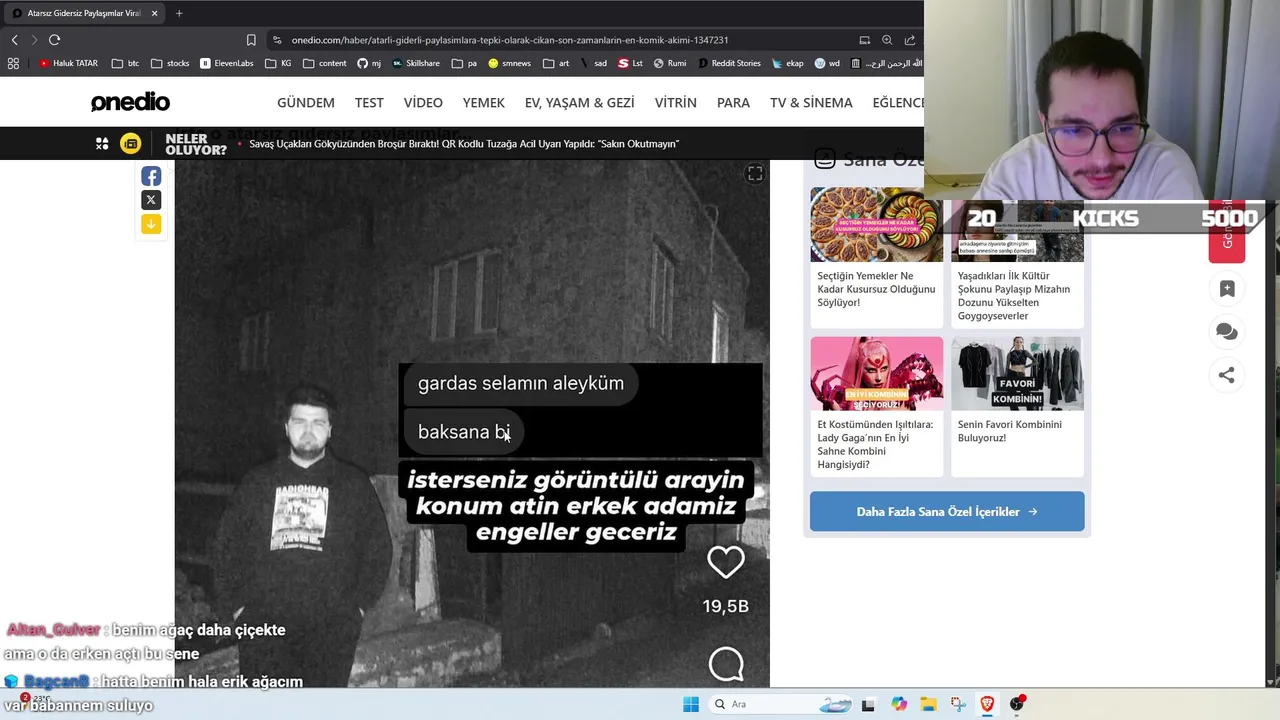Open the onedio categories grid icon
The width and height of the screenshot is (1280, 720).
point(102,144)
